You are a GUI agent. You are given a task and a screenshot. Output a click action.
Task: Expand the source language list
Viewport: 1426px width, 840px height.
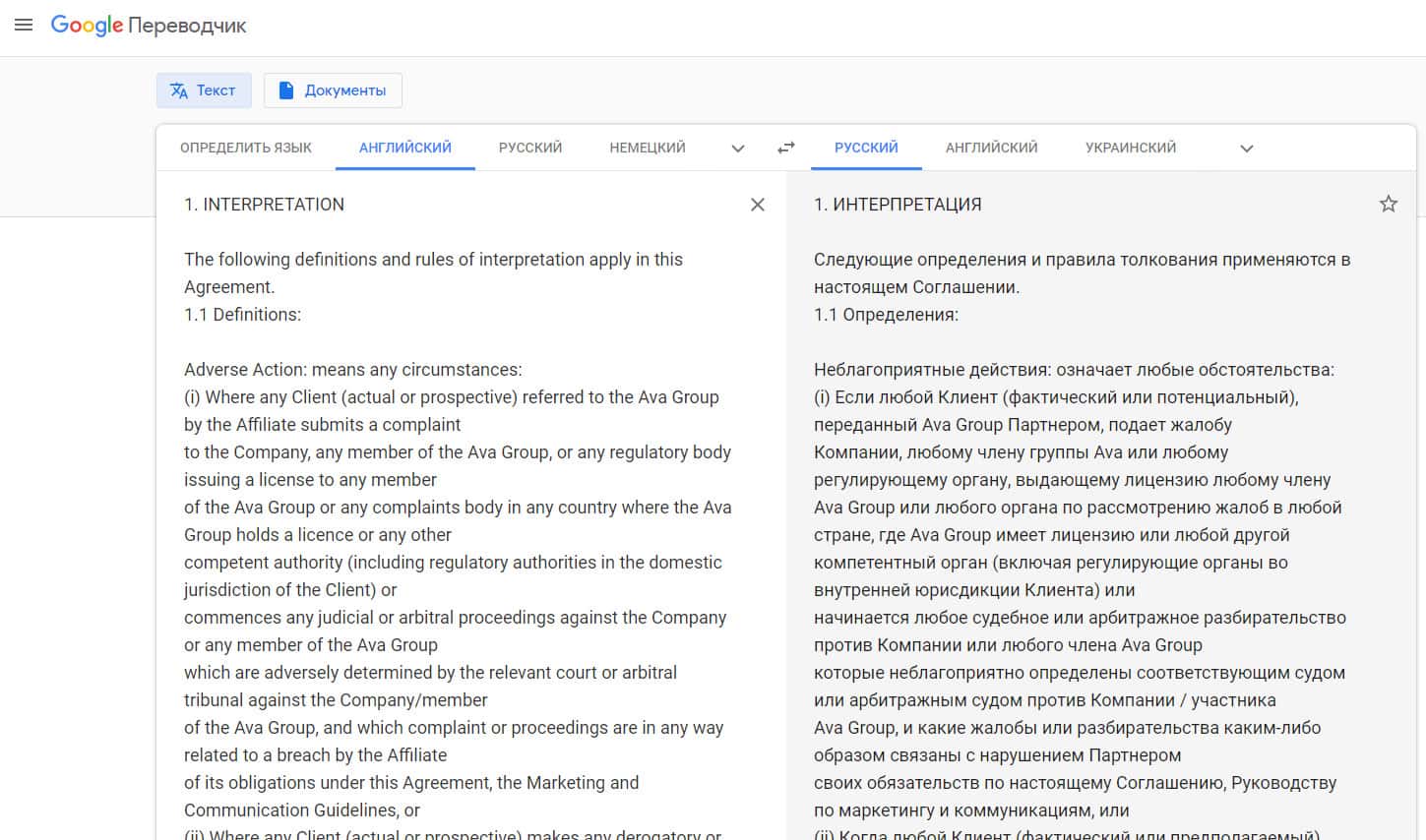click(738, 149)
